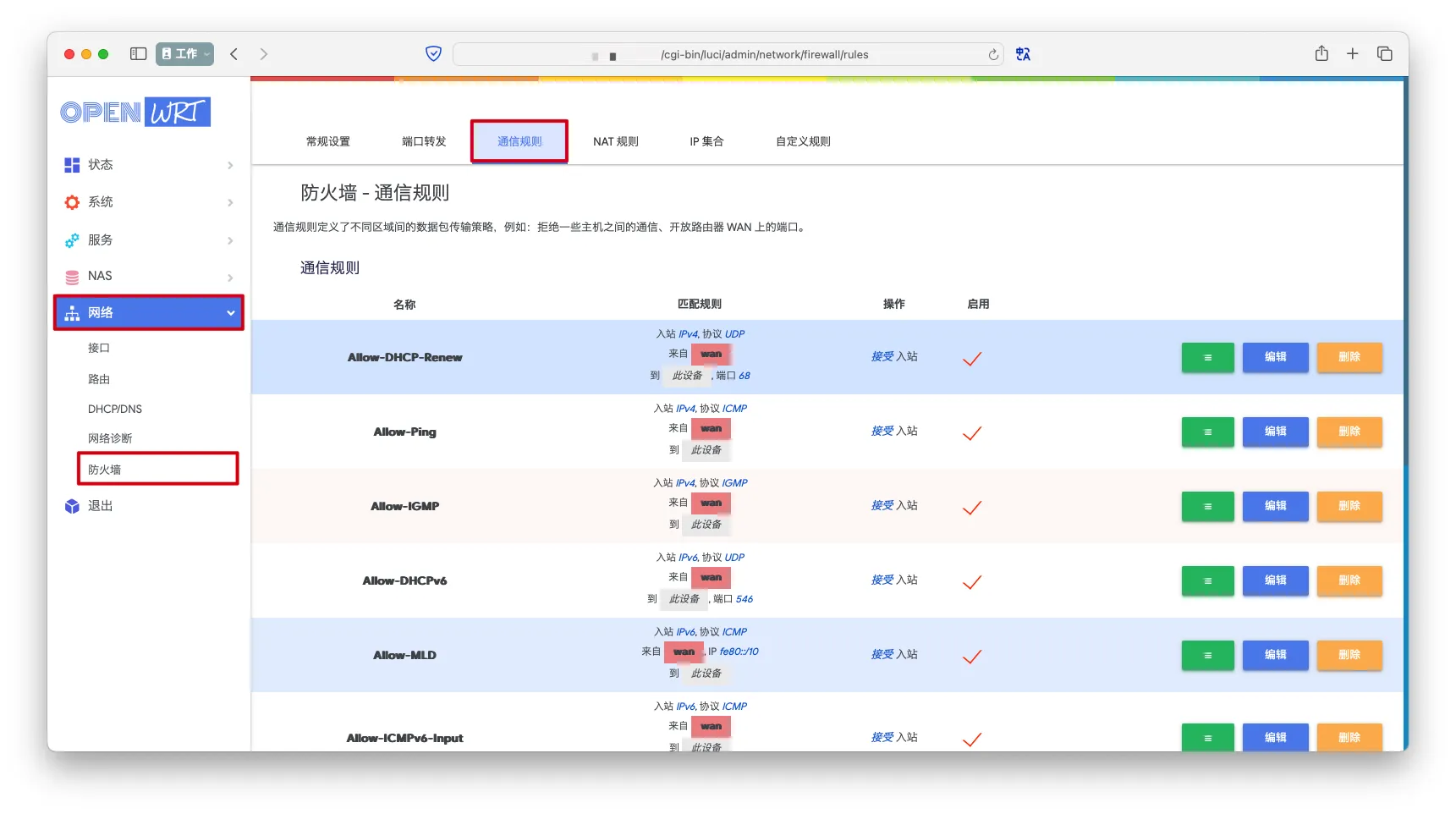Click 编辑 for the Allow-IGMP rule
Image resolution: width=1456 pixels, height=814 pixels.
(1275, 506)
